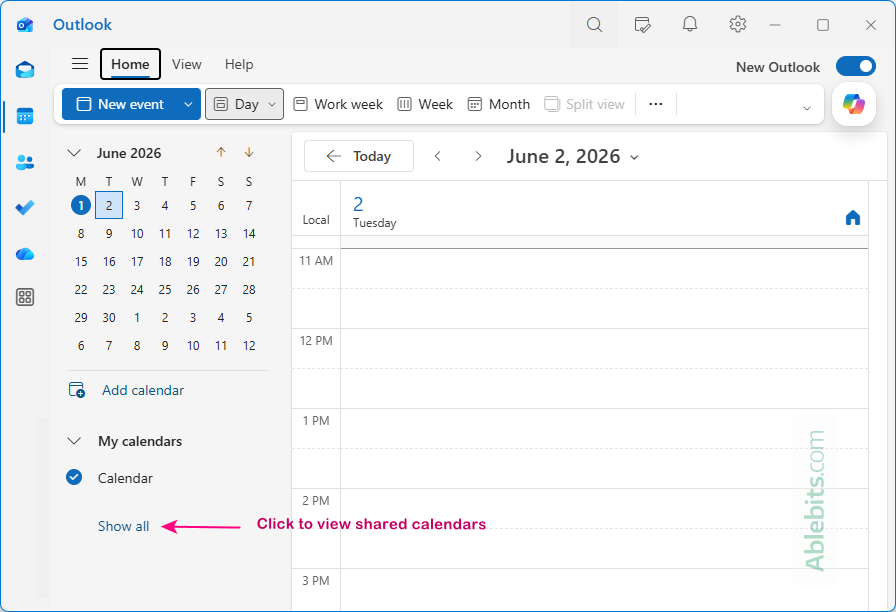
Task: Click Show all calendars link
Action: tap(123, 526)
